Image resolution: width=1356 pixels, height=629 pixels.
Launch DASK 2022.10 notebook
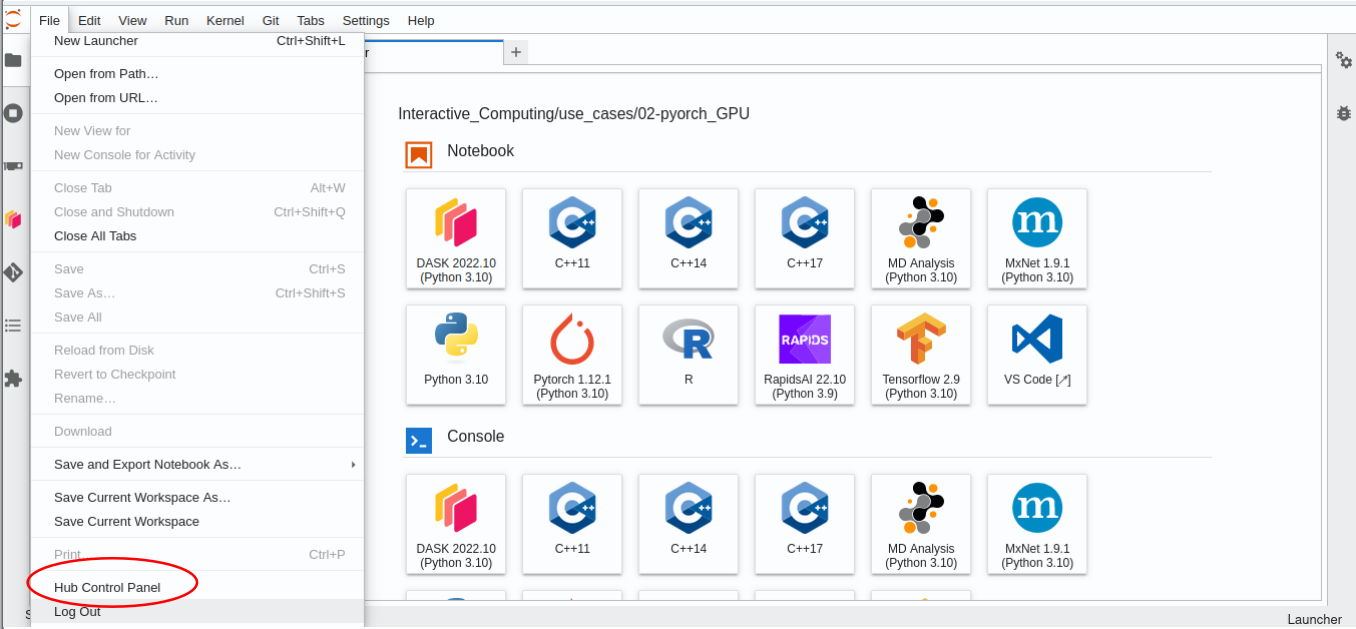(456, 238)
